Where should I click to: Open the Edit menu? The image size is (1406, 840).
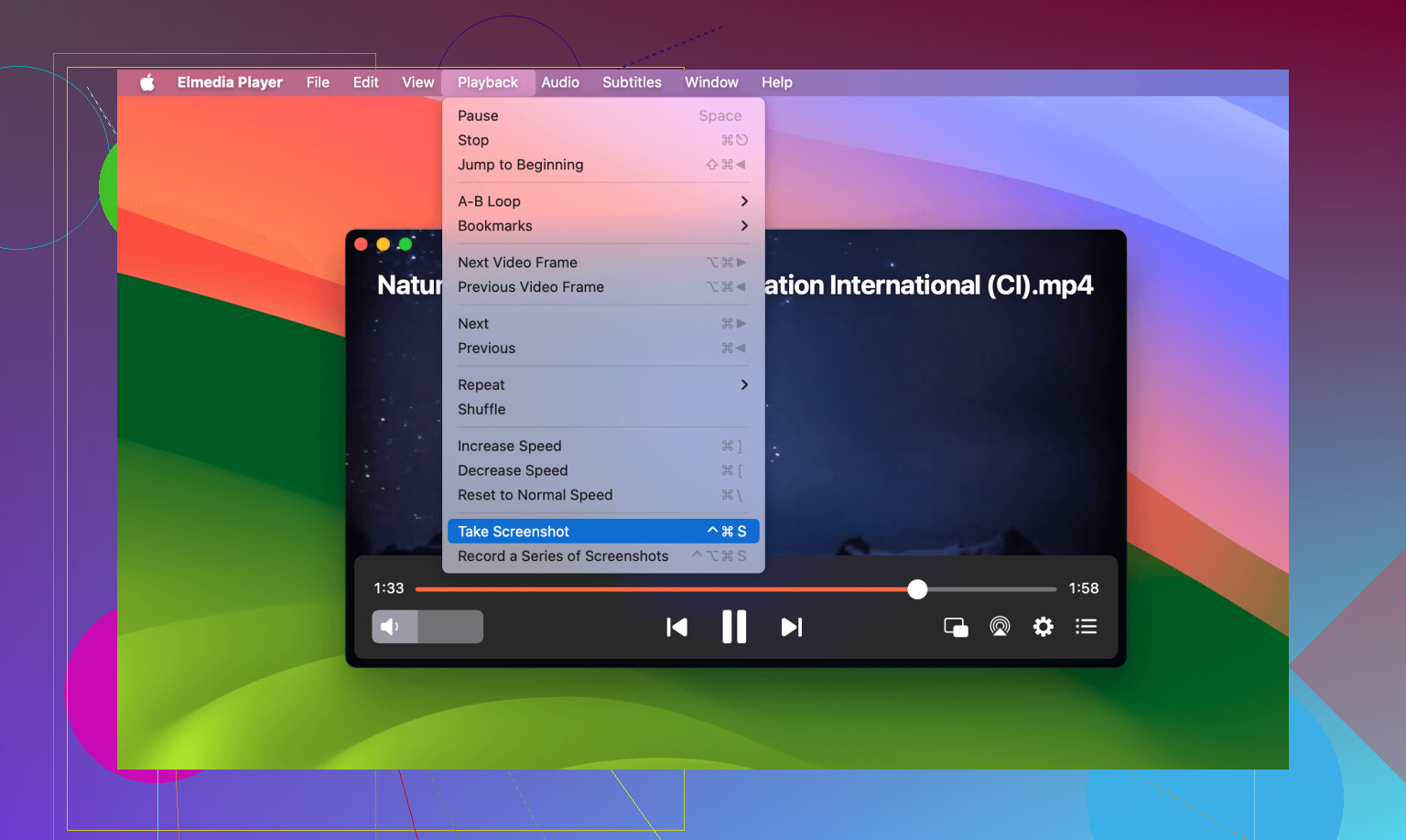pos(365,82)
